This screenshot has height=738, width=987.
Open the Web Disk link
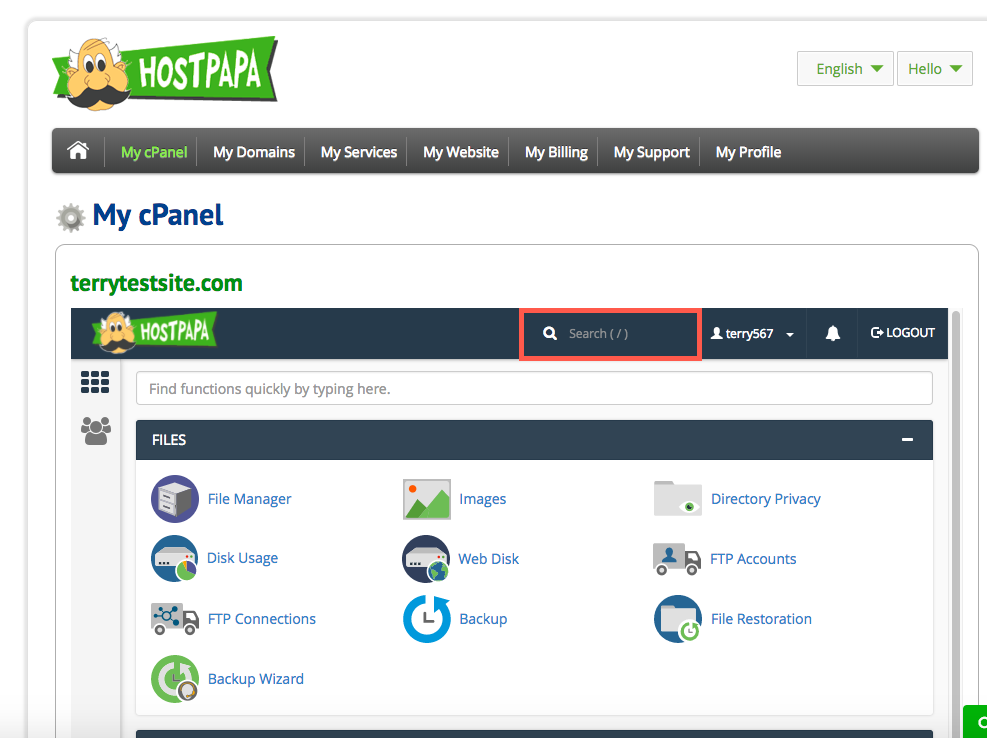(x=488, y=559)
